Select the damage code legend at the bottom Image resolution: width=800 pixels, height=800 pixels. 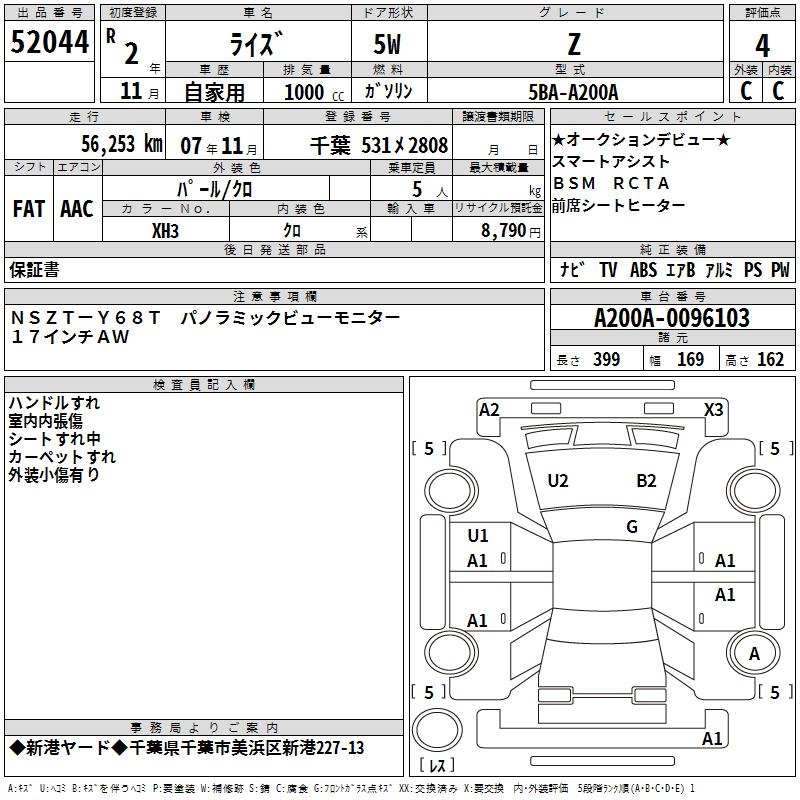coord(351,788)
